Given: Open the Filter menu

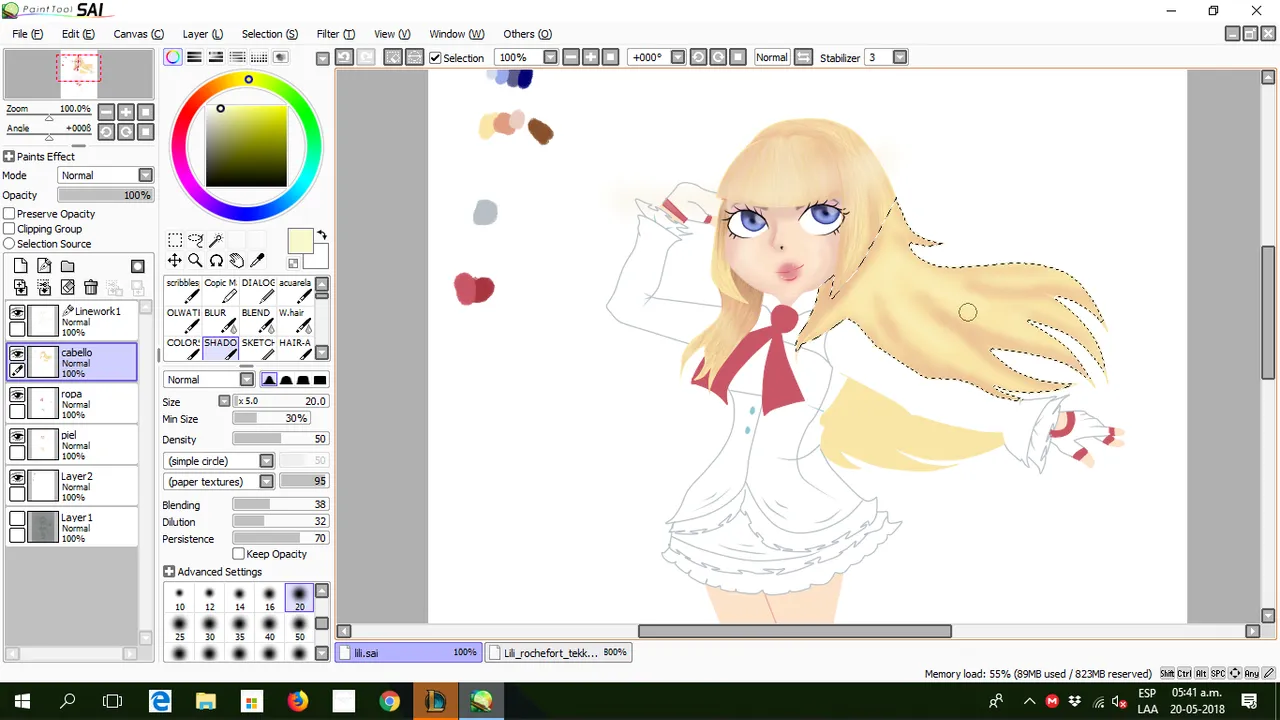Looking at the screenshot, I should click(335, 34).
